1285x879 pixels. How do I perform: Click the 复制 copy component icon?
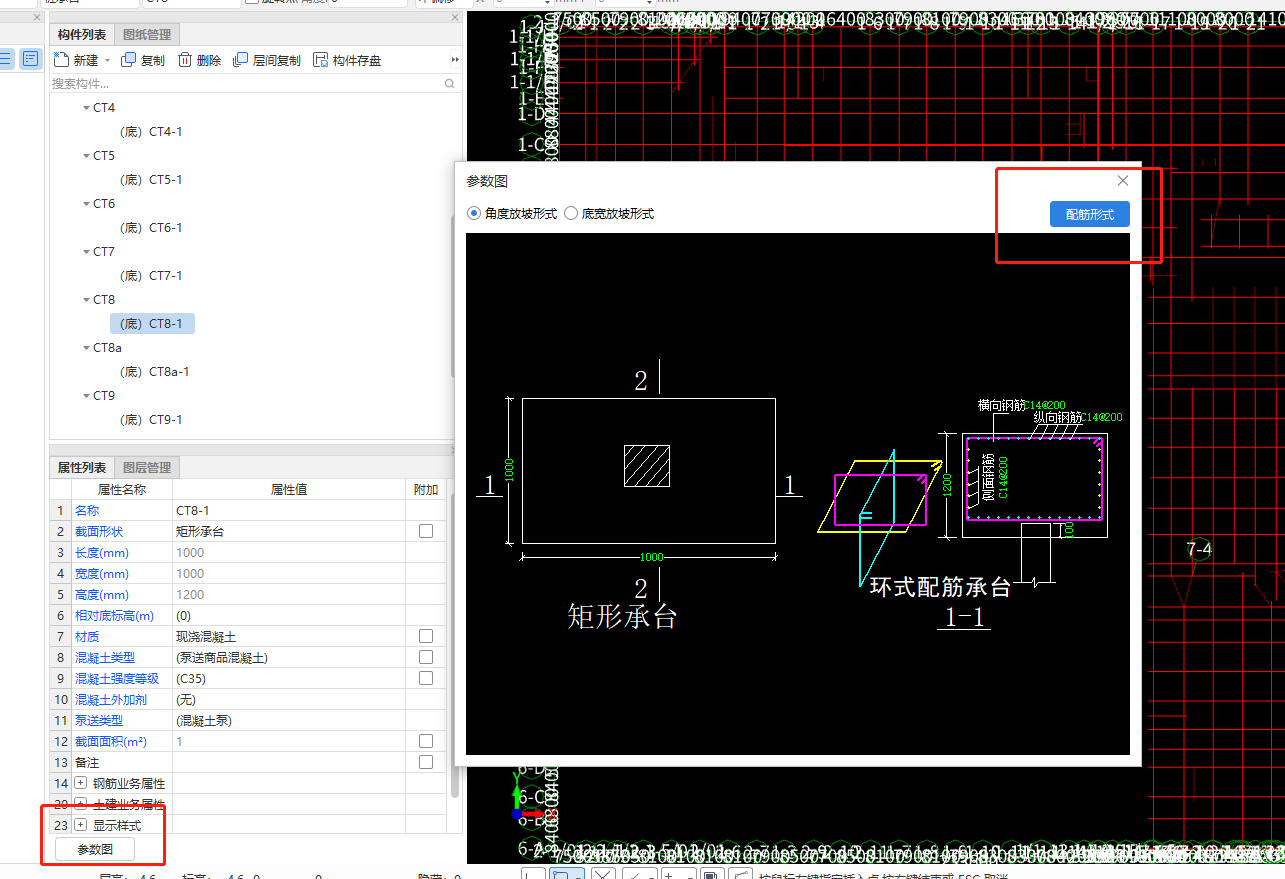(128, 60)
